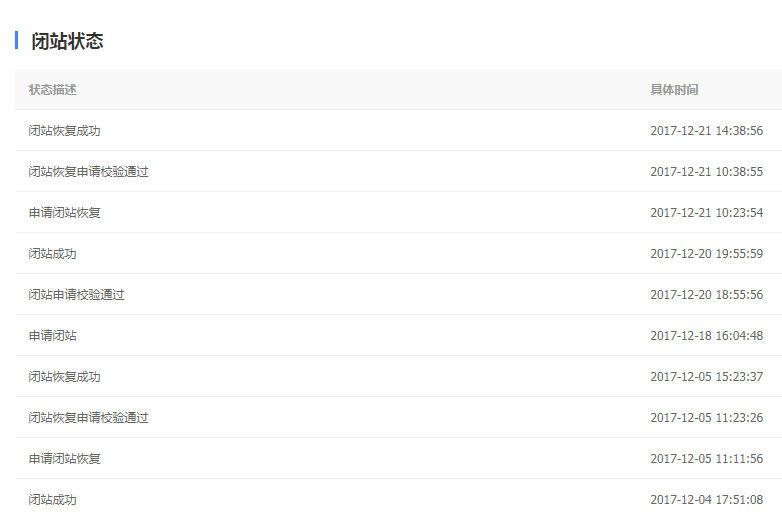The image size is (782, 517).
Task: Select the 申请闭站 status entry
Action: click(398, 336)
